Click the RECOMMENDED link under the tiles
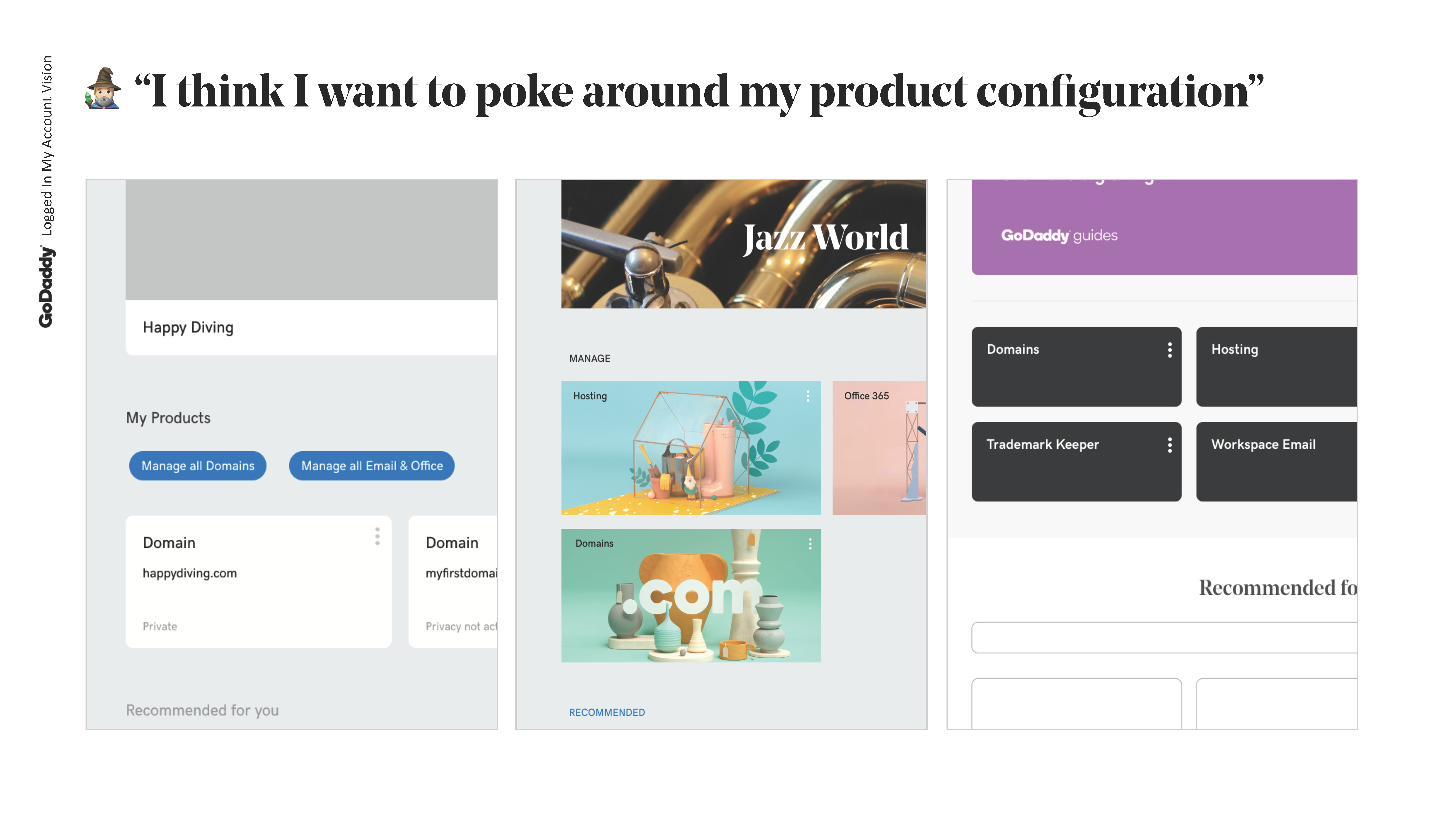Image resolution: width=1438 pixels, height=840 pixels. point(607,712)
